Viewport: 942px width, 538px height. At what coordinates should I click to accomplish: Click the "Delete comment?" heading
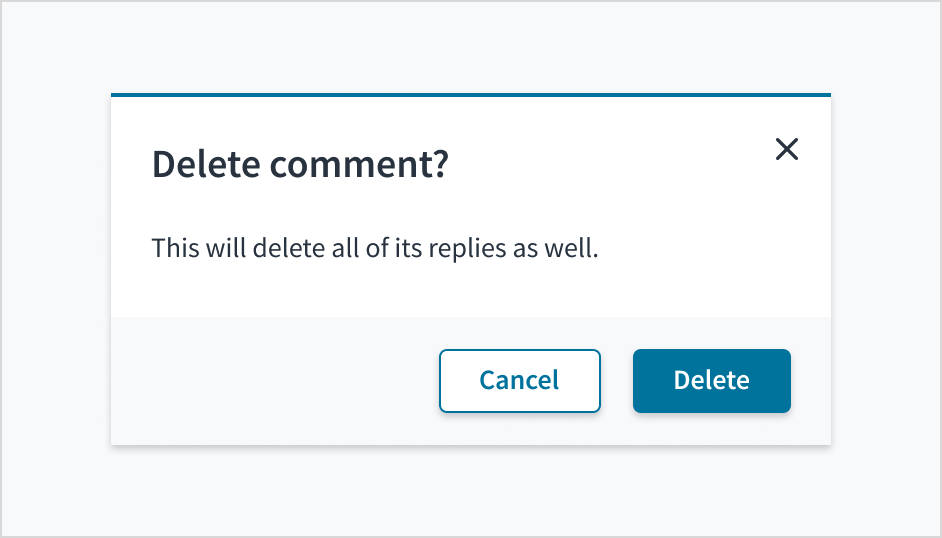coord(300,164)
